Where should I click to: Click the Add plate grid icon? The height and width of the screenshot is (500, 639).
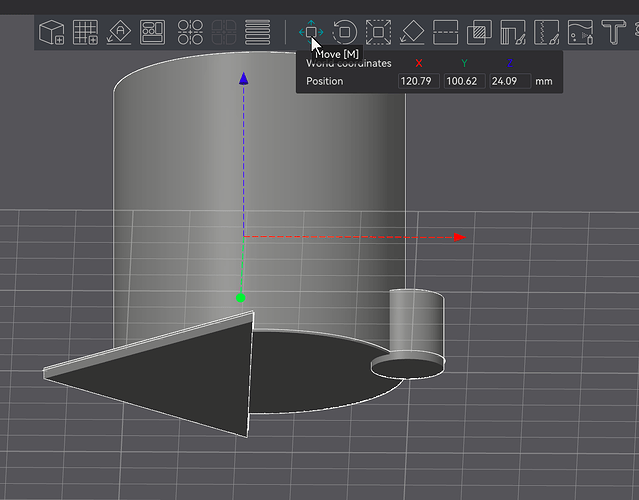(85, 32)
